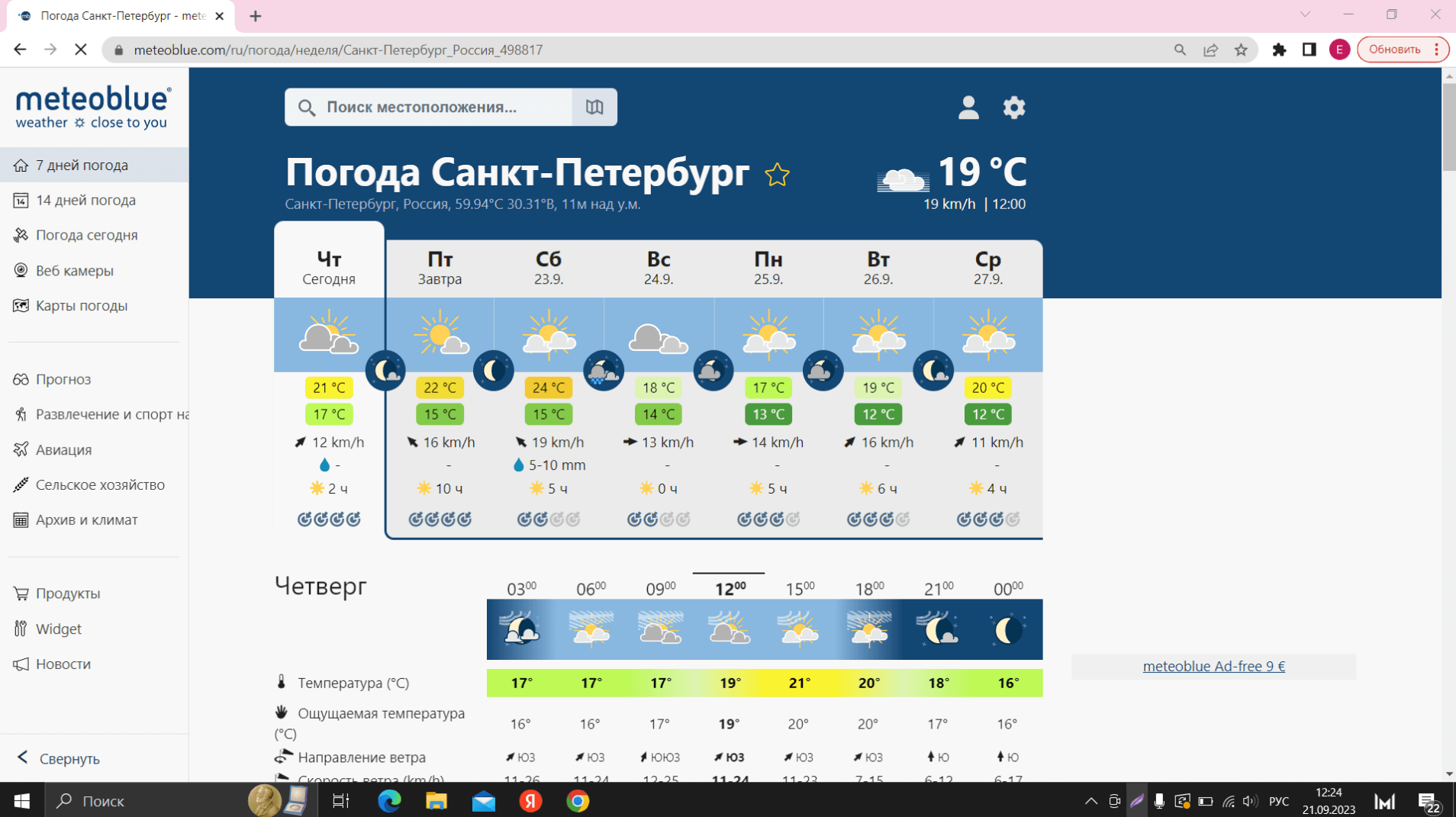Viewport: 1456px width, 817px height.
Task: Open Карты погоды menu item
Action: [81, 305]
